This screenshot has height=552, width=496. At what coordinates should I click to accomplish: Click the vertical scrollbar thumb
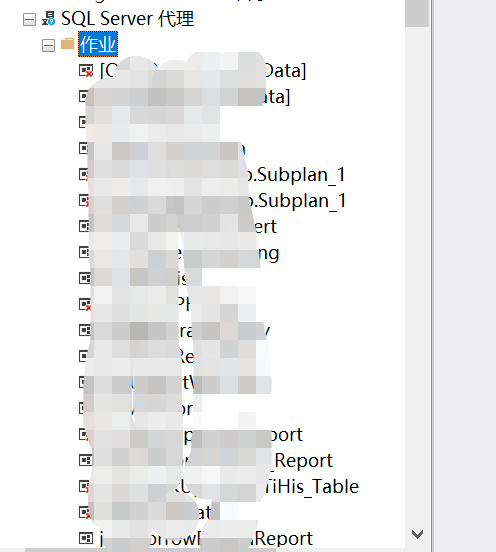point(417,13)
